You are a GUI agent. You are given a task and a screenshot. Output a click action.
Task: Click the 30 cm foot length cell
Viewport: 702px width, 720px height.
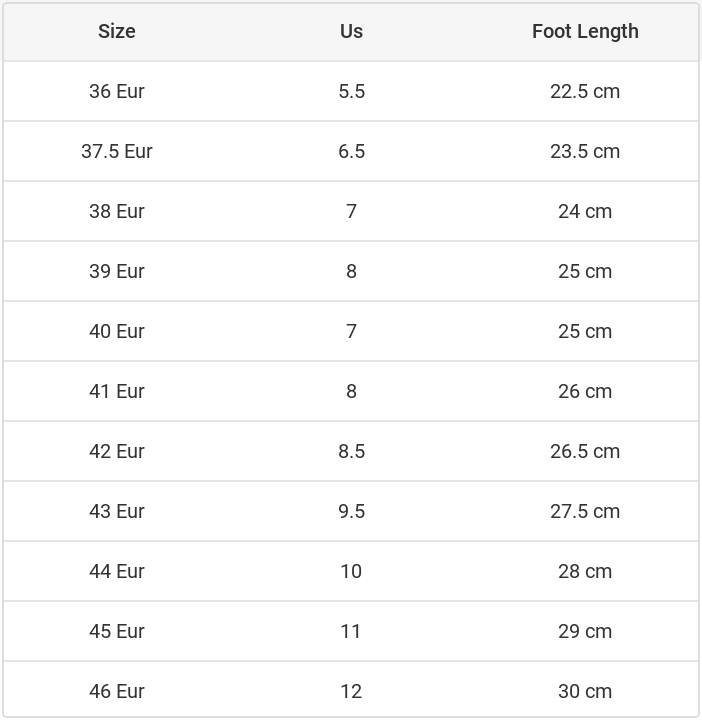coord(585,691)
